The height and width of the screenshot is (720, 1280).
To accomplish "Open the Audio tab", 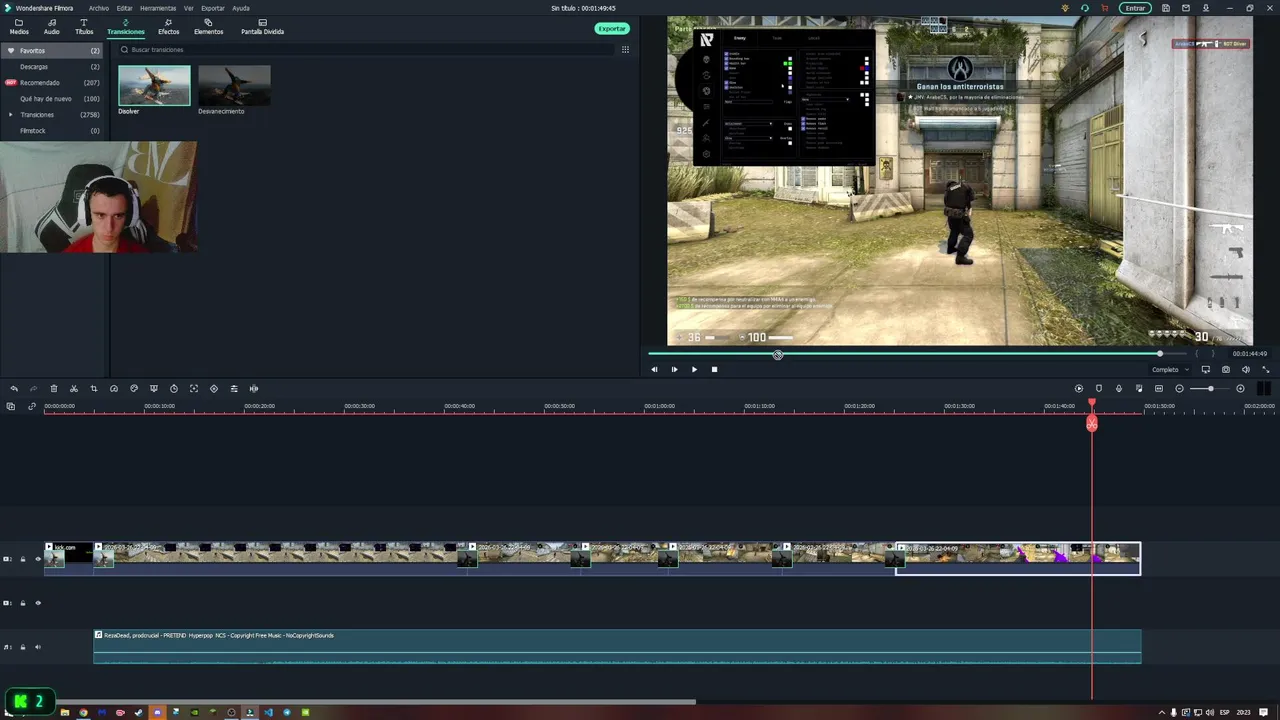I will click(51, 27).
